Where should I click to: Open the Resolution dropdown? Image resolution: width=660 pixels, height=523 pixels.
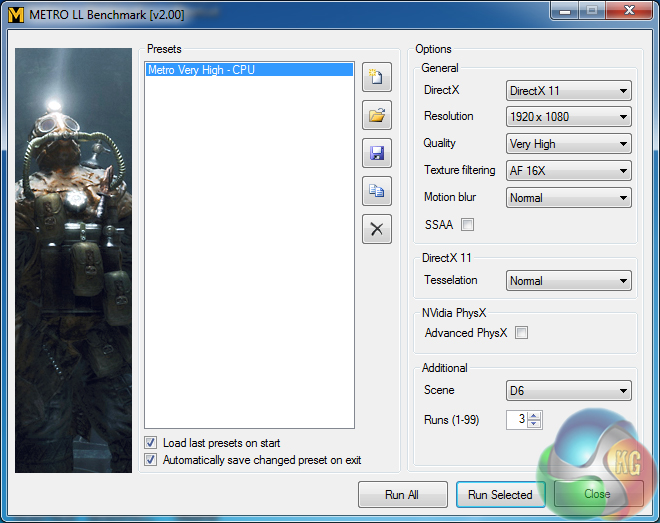point(568,117)
